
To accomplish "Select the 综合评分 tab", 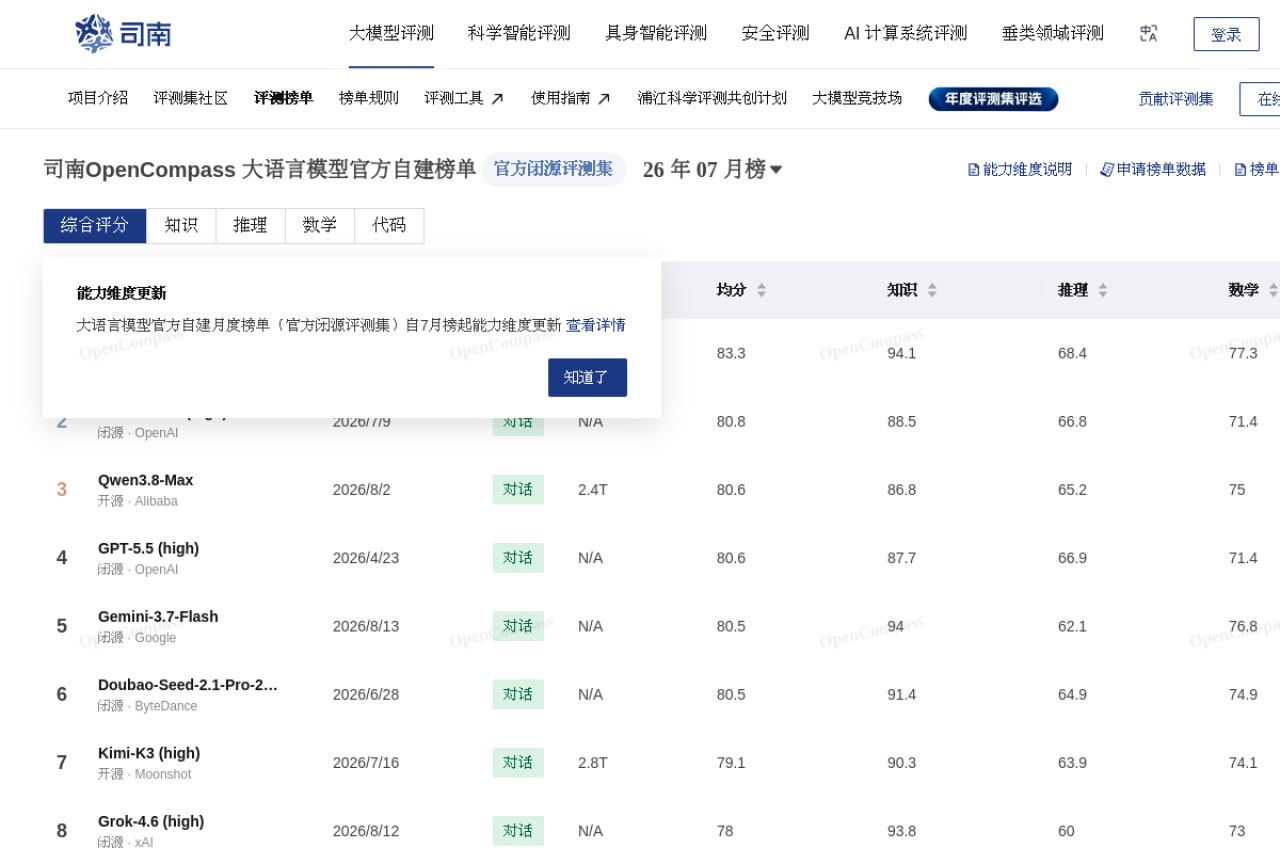I will tap(95, 226).
